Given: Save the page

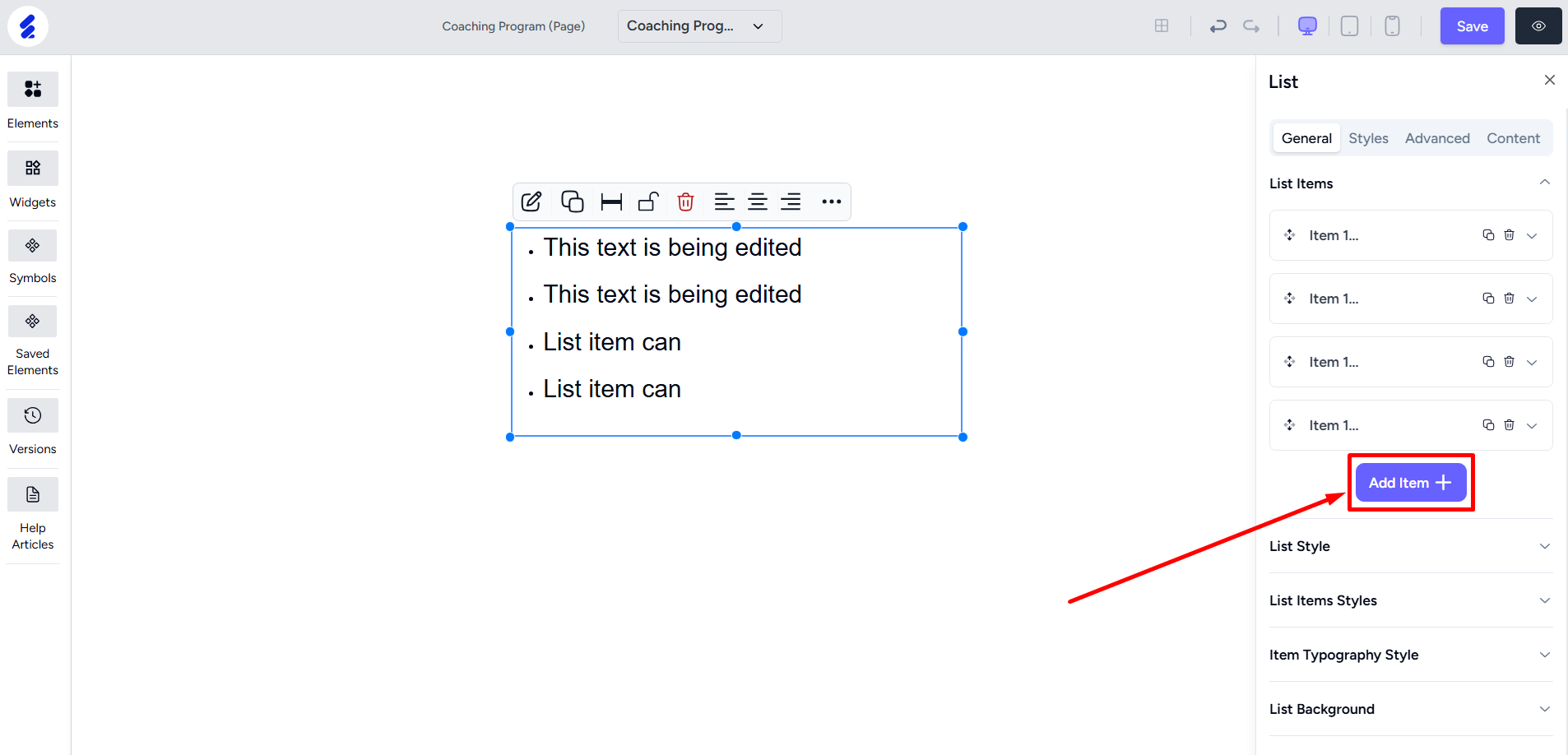Looking at the screenshot, I should tap(1472, 26).
